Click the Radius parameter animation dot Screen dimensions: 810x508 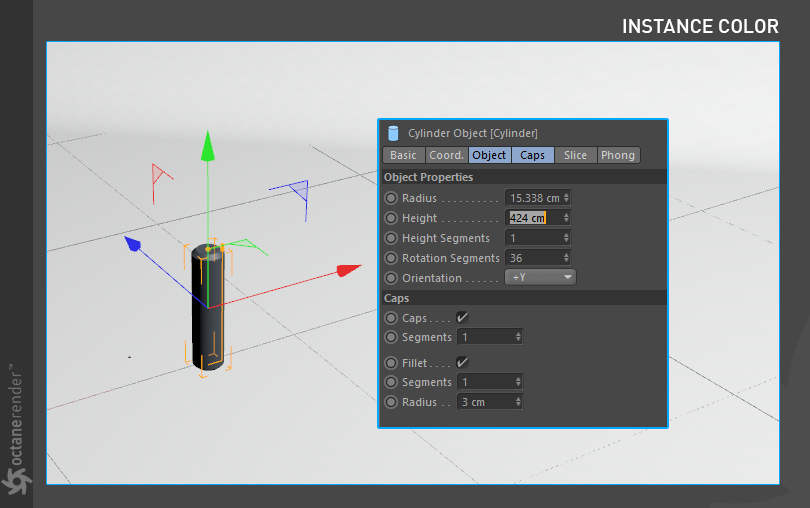click(x=391, y=198)
